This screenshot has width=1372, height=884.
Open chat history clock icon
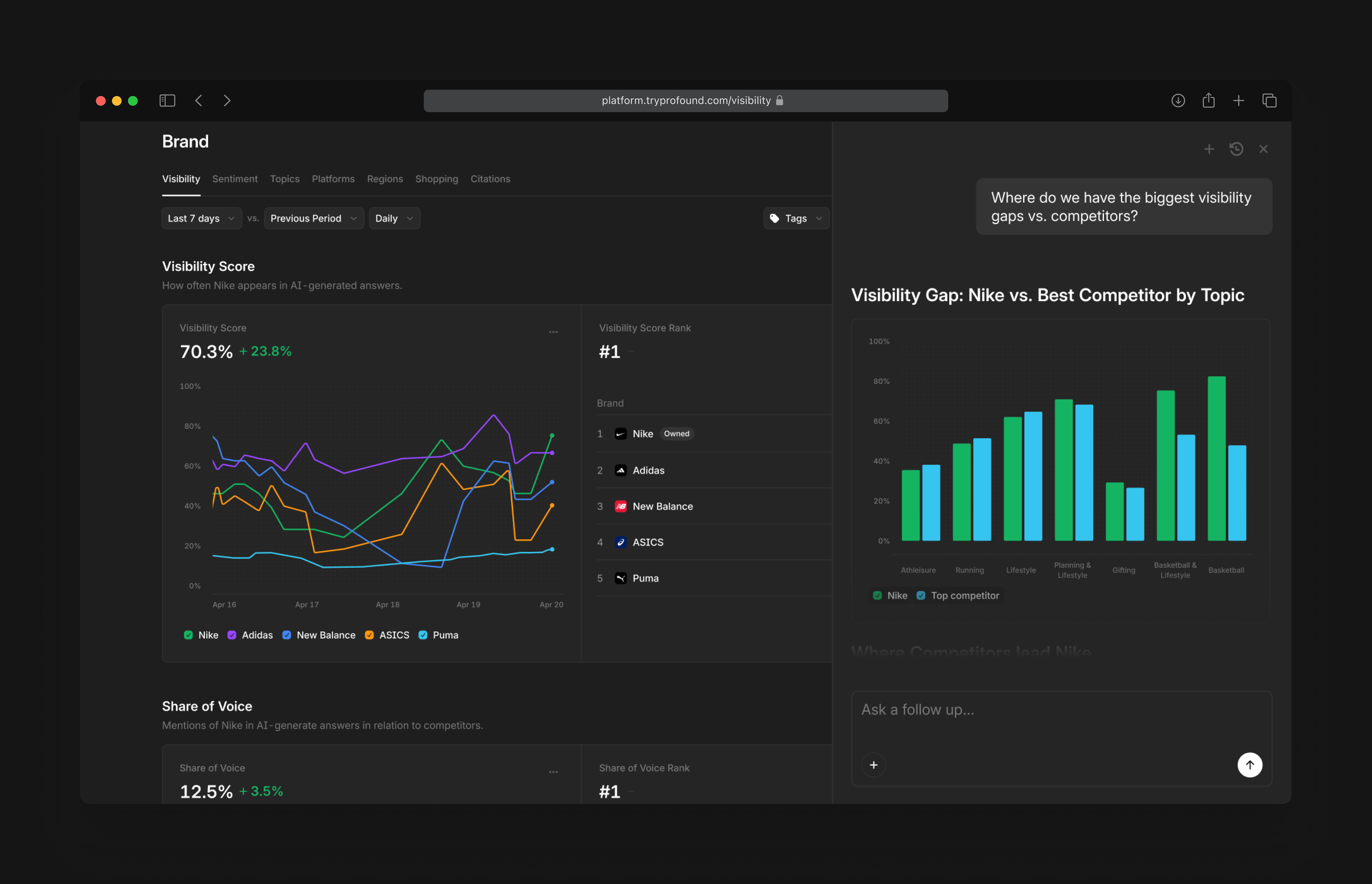click(1237, 149)
